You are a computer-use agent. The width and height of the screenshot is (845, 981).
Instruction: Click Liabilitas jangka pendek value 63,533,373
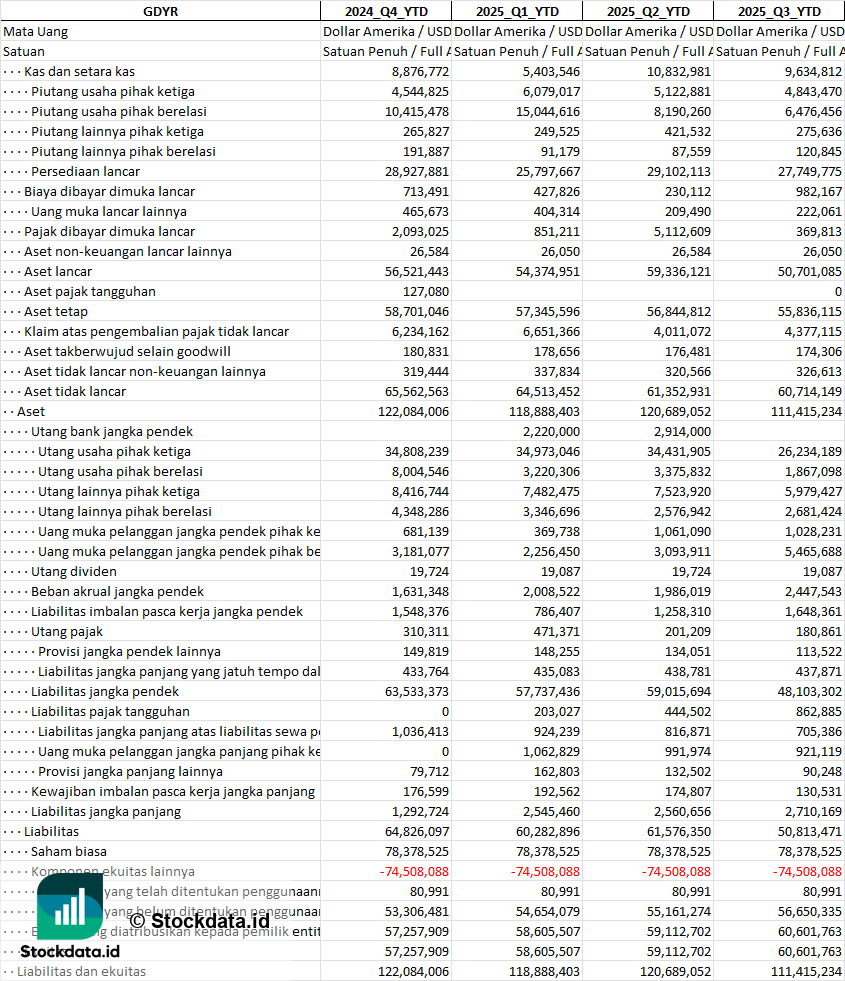pyautogui.click(x=417, y=692)
